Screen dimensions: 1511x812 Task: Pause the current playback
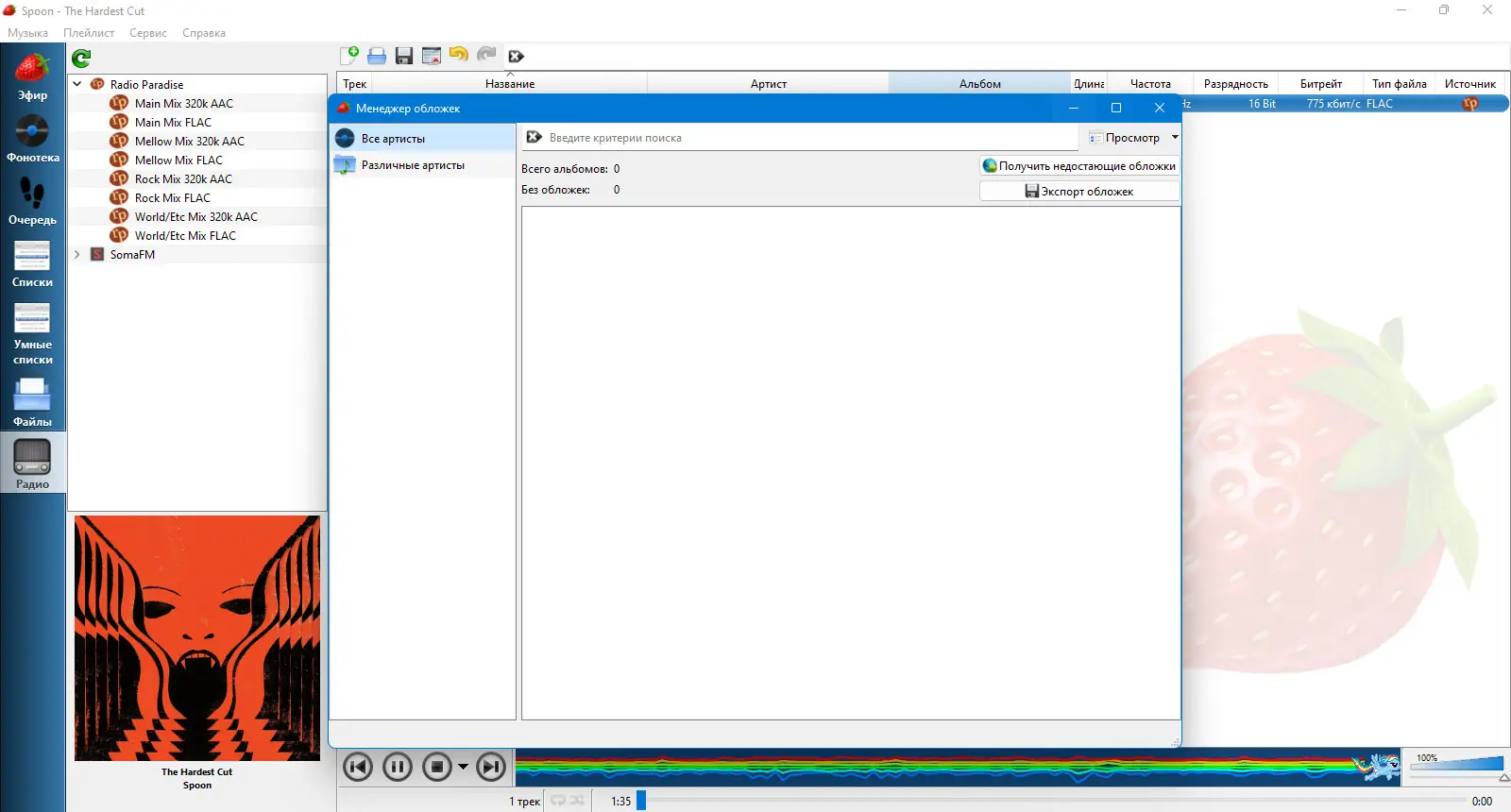(x=398, y=767)
